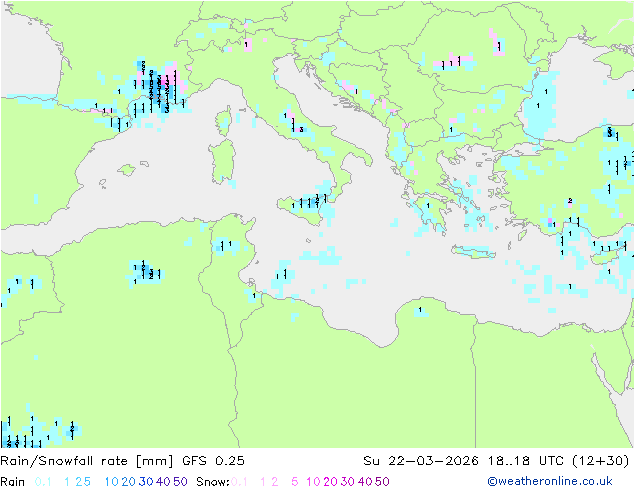634x490 pixels.
Task: Pick the Snow 1 legend value
Action: pyautogui.click(x=263, y=482)
